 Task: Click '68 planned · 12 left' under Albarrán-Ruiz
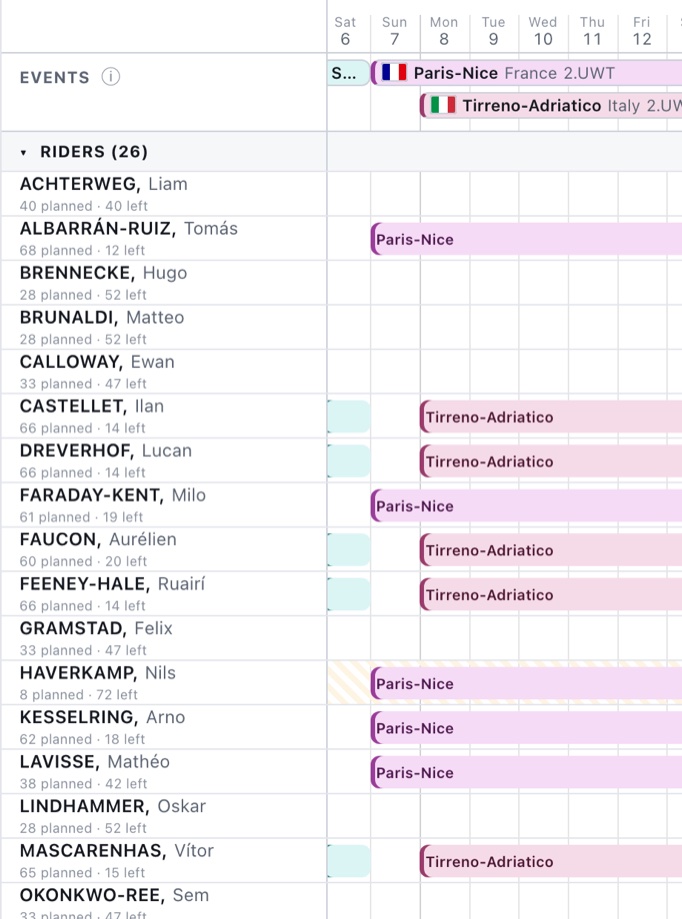pyautogui.click(x=82, y=251)
